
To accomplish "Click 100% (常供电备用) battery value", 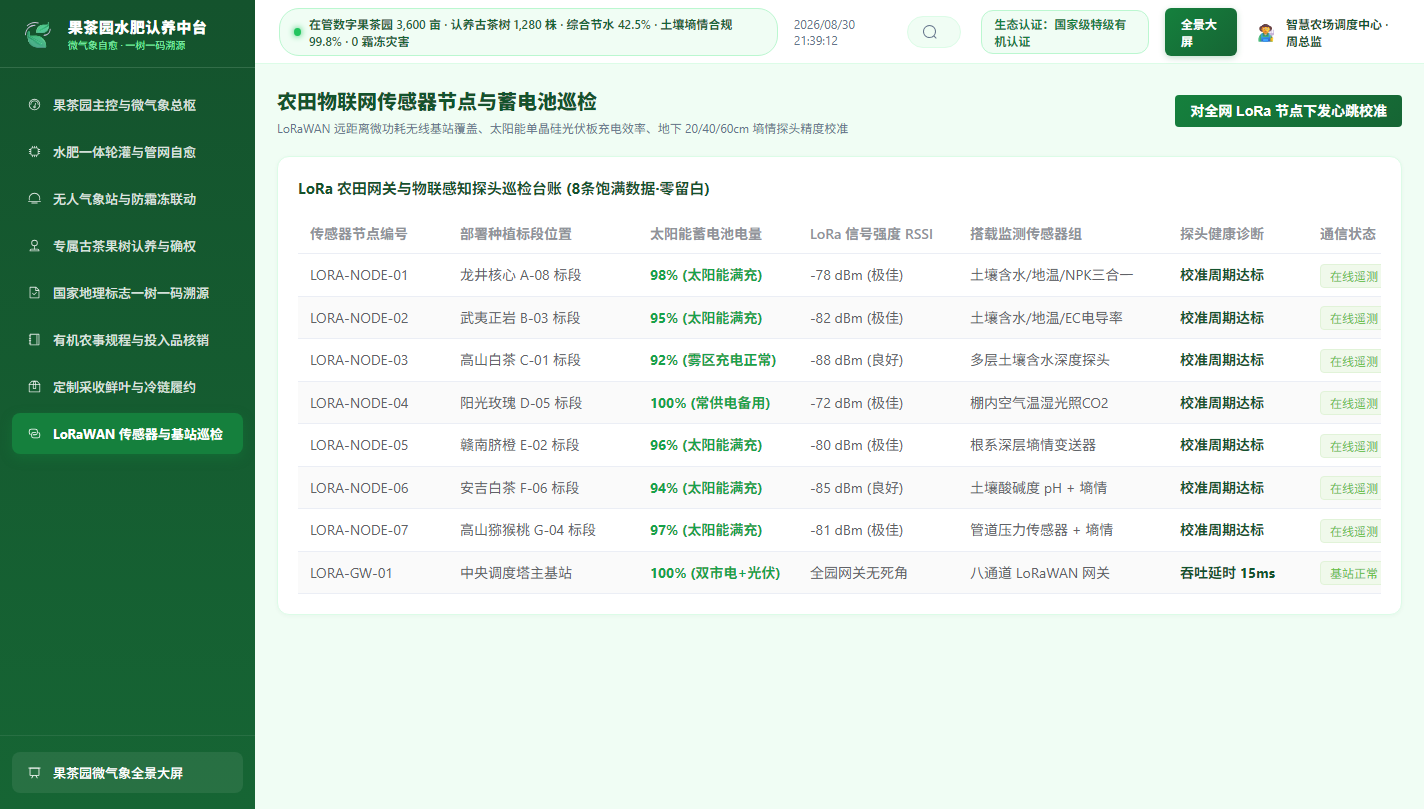I will pyautogui.click(x=710, y=403).
